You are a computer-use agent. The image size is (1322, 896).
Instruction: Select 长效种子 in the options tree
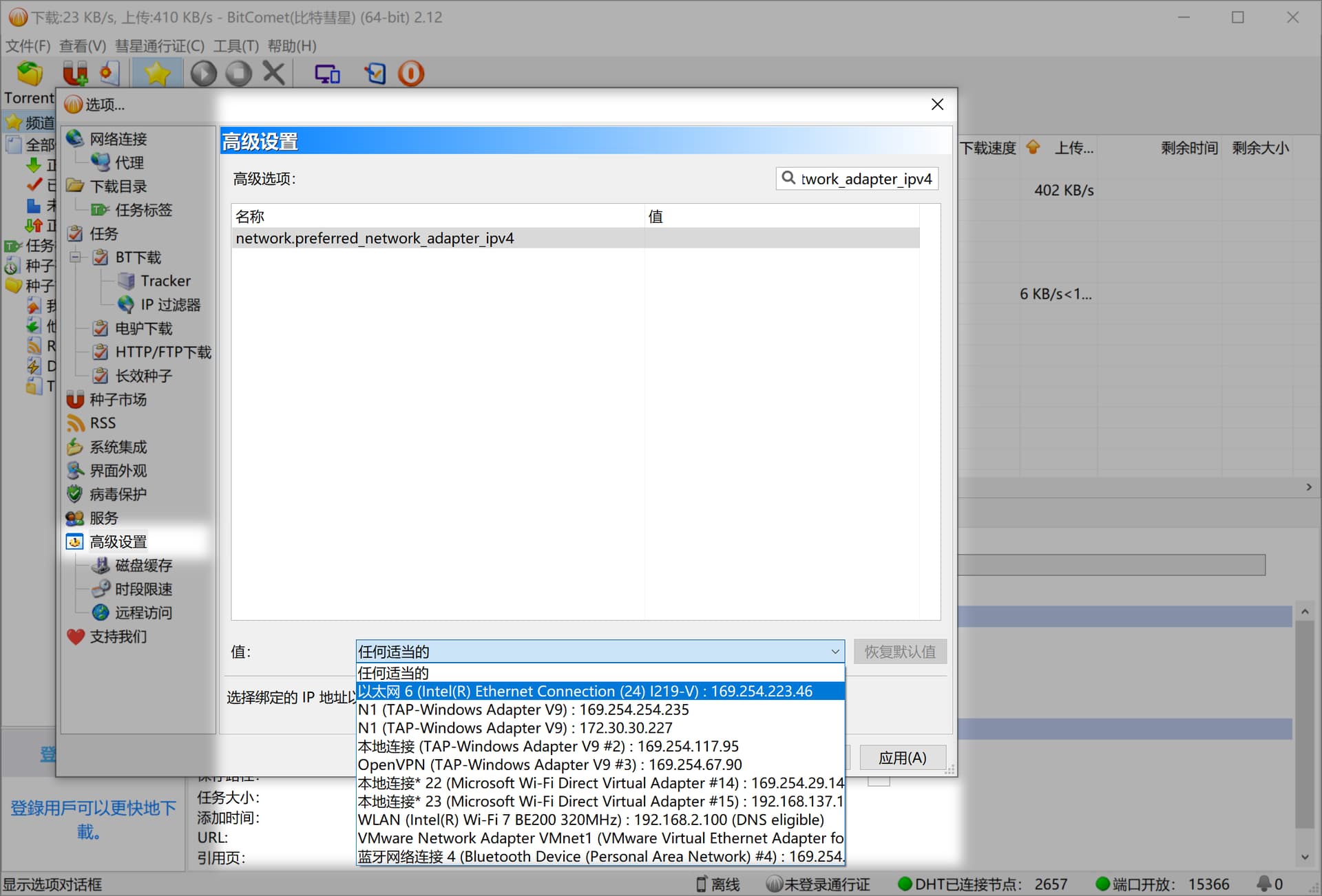[x=143, y=376]
